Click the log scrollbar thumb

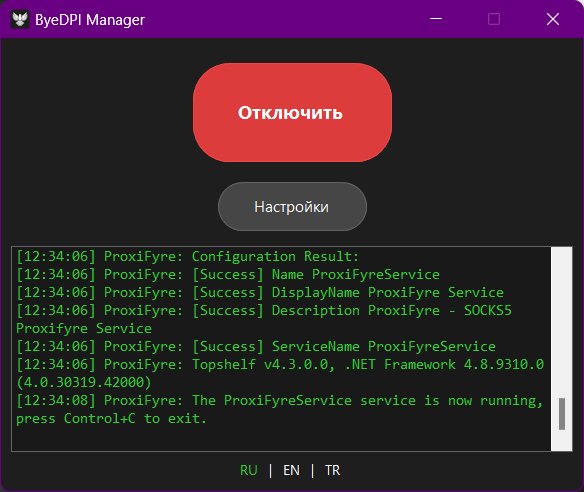coord(562,414)
